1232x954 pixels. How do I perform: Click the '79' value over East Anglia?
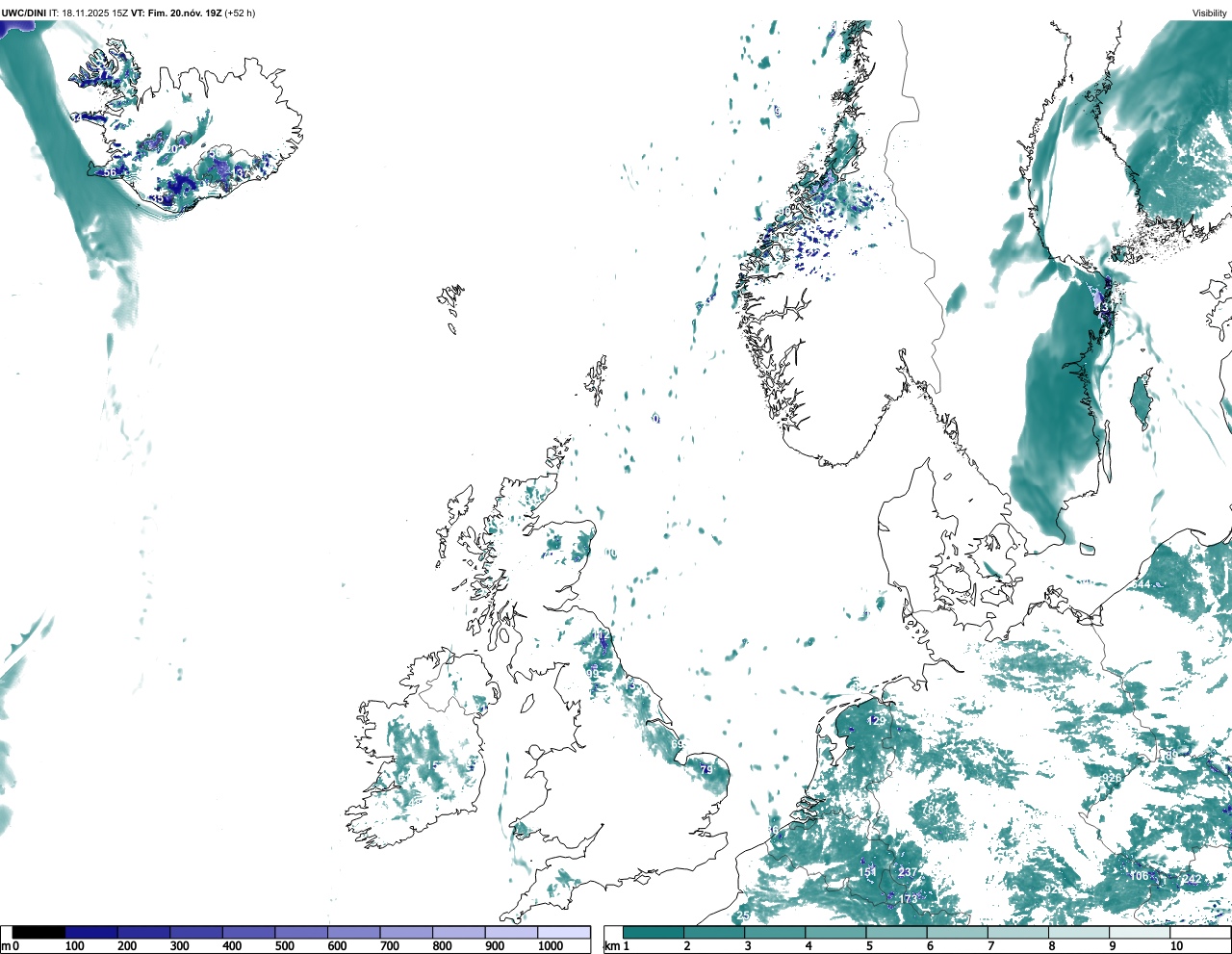(x=706, y=770)
